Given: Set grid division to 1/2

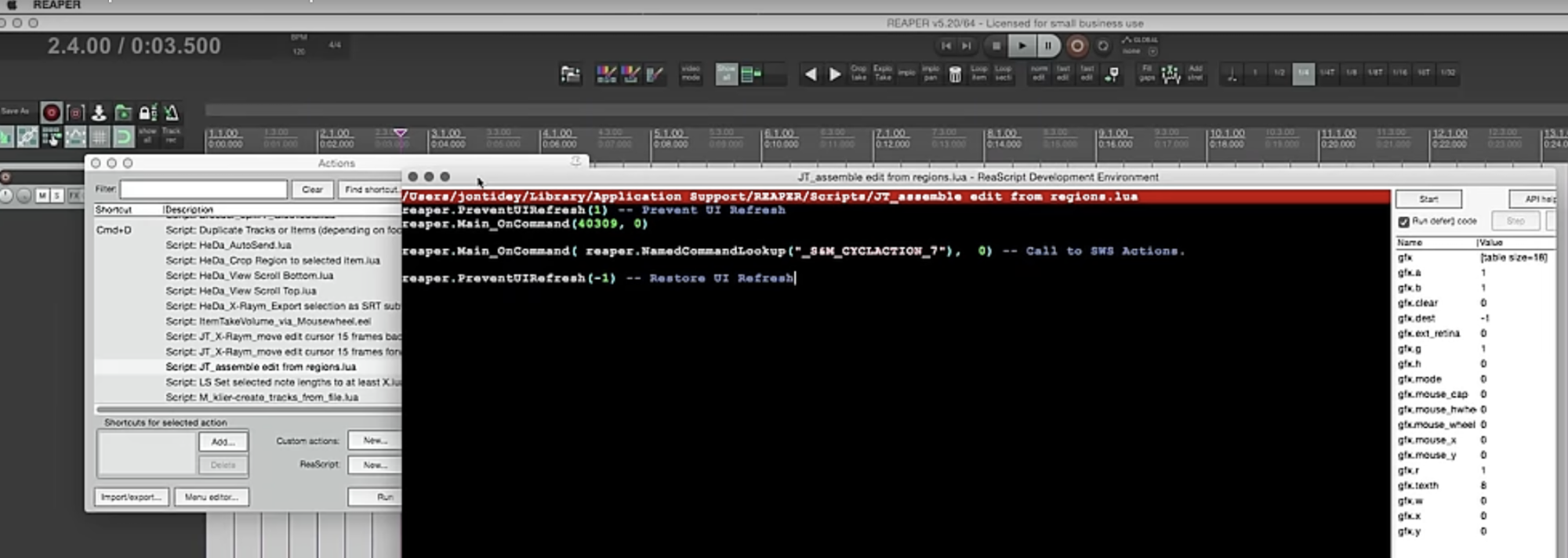Looking at the screenshot, I should [x=1279, y=74].
